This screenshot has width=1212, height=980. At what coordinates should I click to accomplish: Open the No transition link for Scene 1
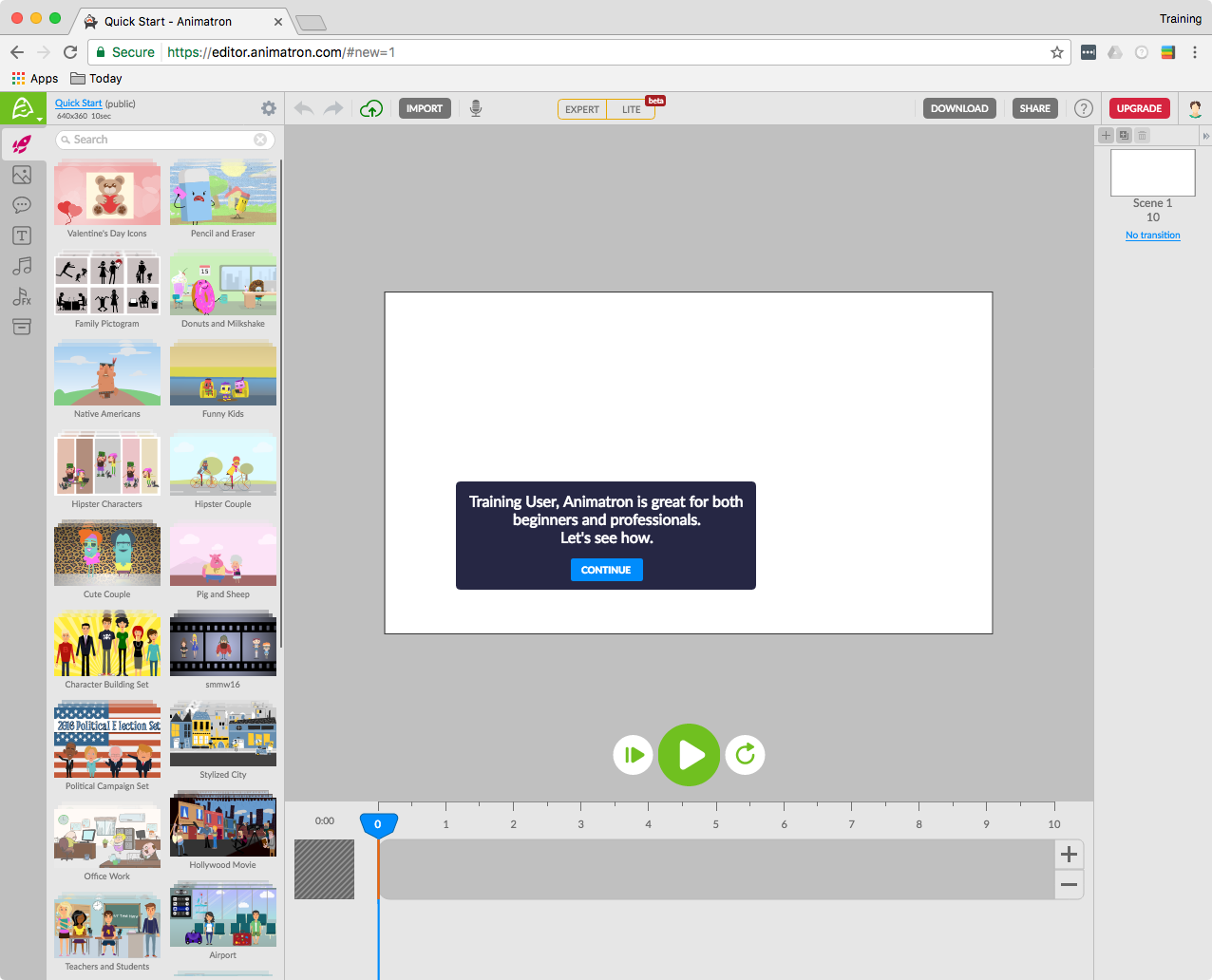pyautogui.click(x=1152, y=235)
